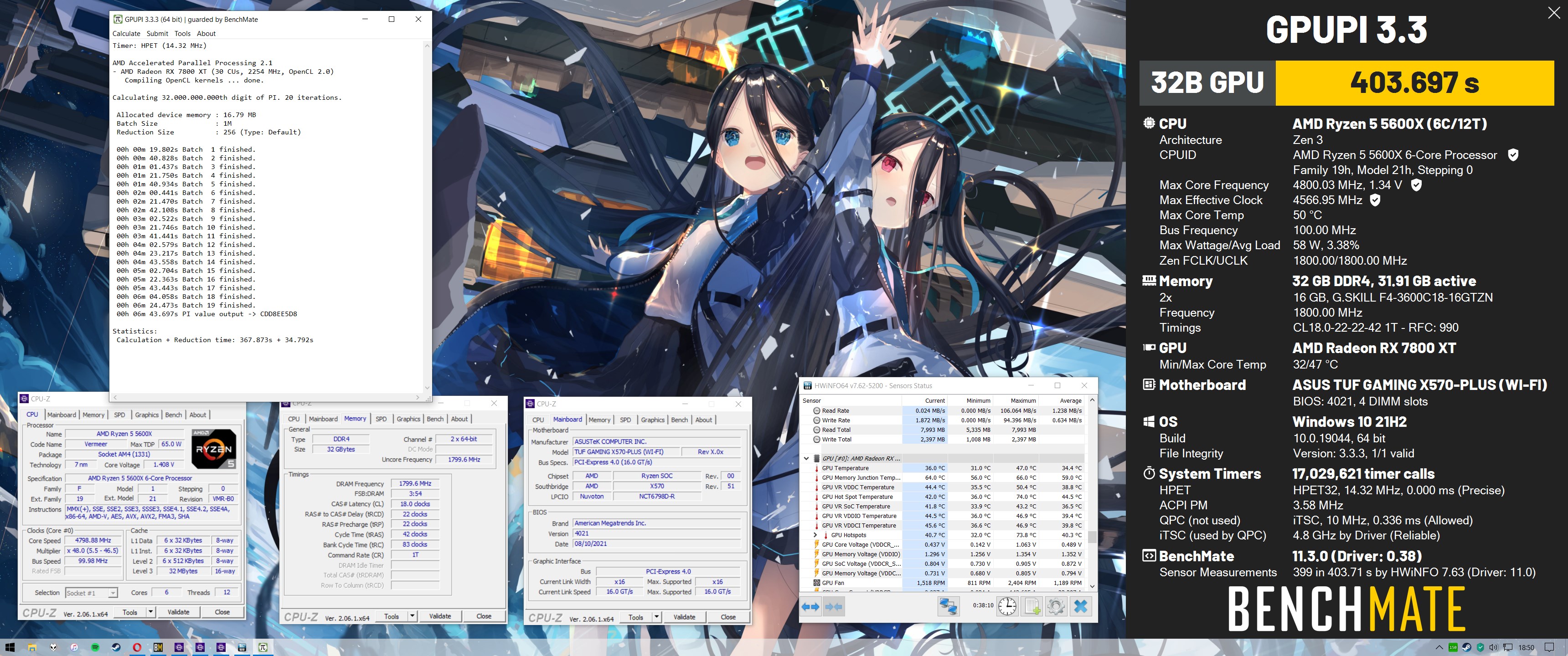1568x656 pixels.
Task: Click HWiNFO scrollbar down arrow
Action: [1092, 586]
